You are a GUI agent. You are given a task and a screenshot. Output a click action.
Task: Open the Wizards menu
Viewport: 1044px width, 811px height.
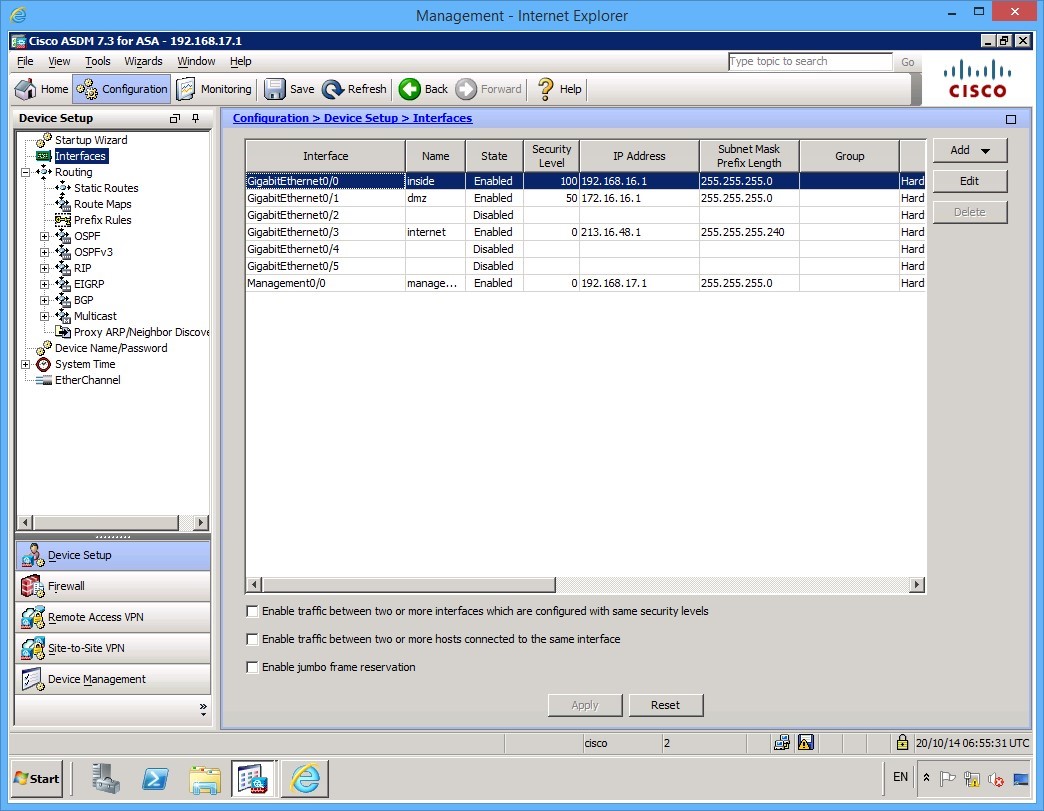pyautogui.click(x=143, y=61)
